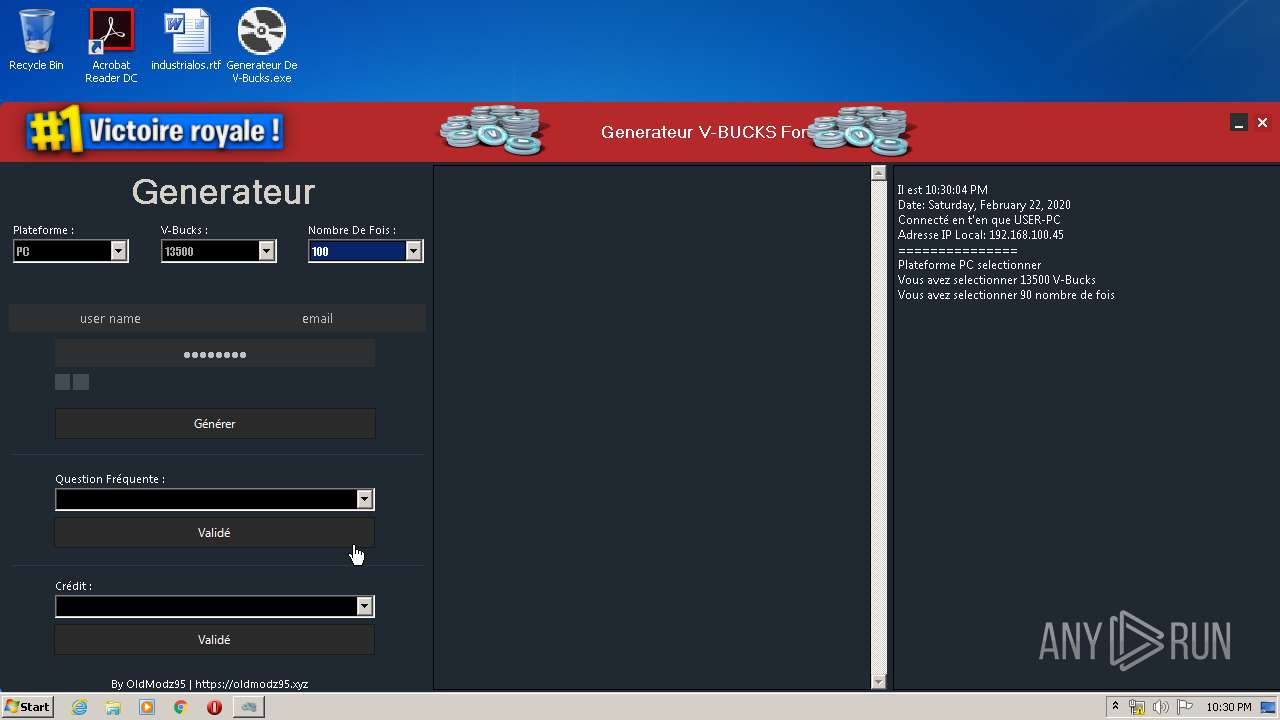Image resolution: width=1280 pixels, height=720 pixels.
Task: Click the Action Center flag tray icon
Action: pyautogui.click(x=1184, y=707)
